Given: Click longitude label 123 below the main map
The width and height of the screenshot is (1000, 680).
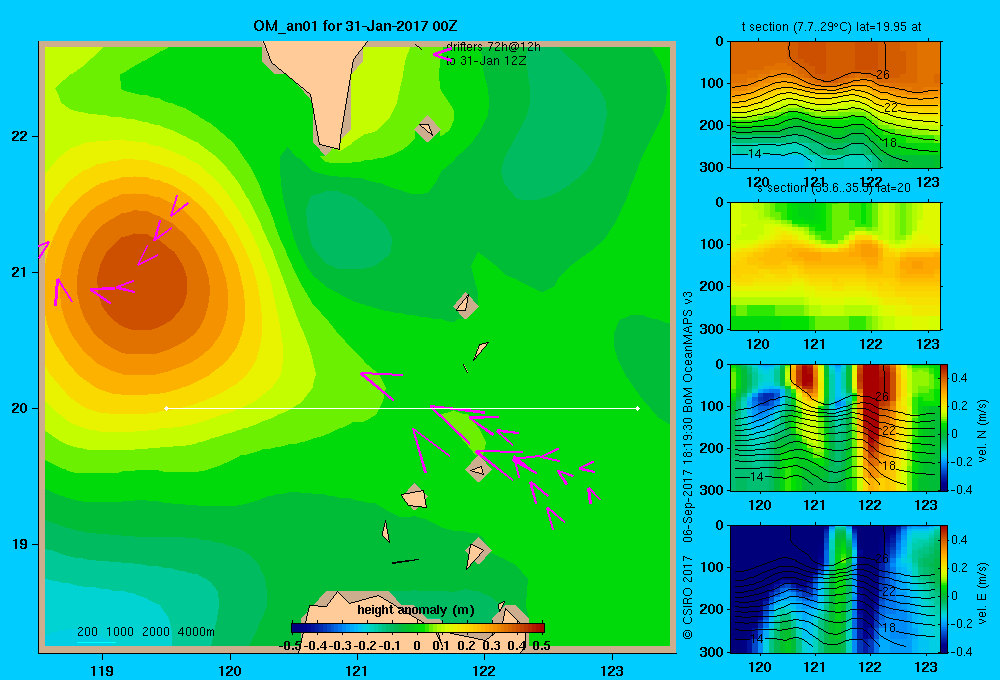Looking at the screenshot, I should (612, 670).
